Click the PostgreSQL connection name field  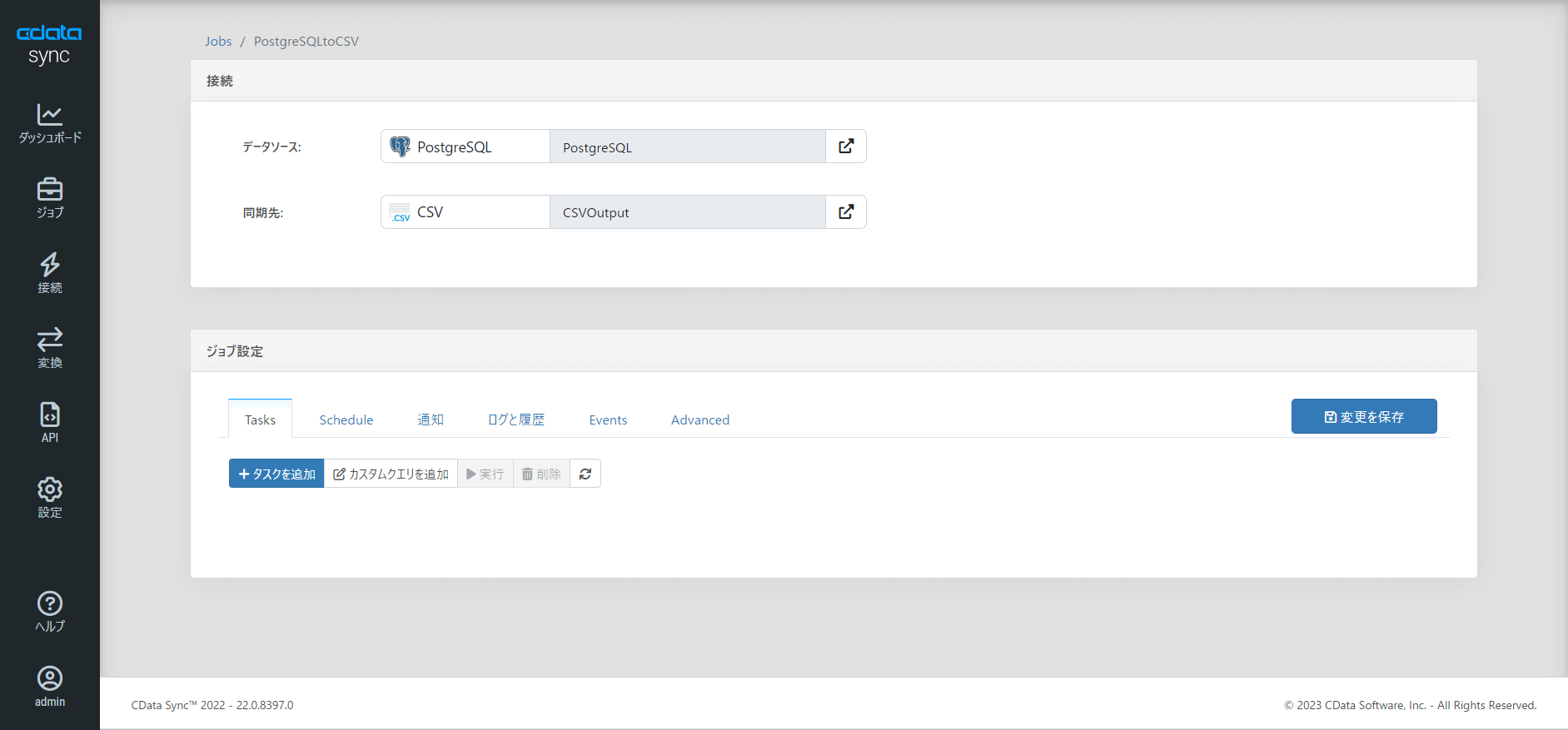(x=688, y=146)
